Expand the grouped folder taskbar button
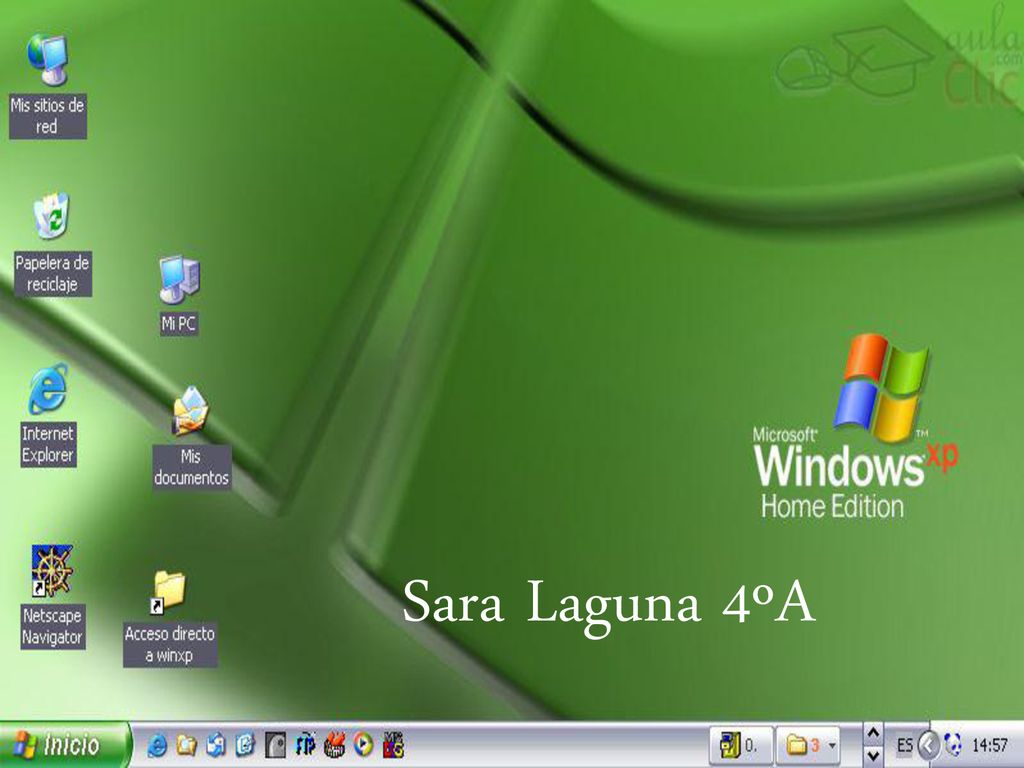The height and width of the screenshot is (768, 1024). click(808, 745)
